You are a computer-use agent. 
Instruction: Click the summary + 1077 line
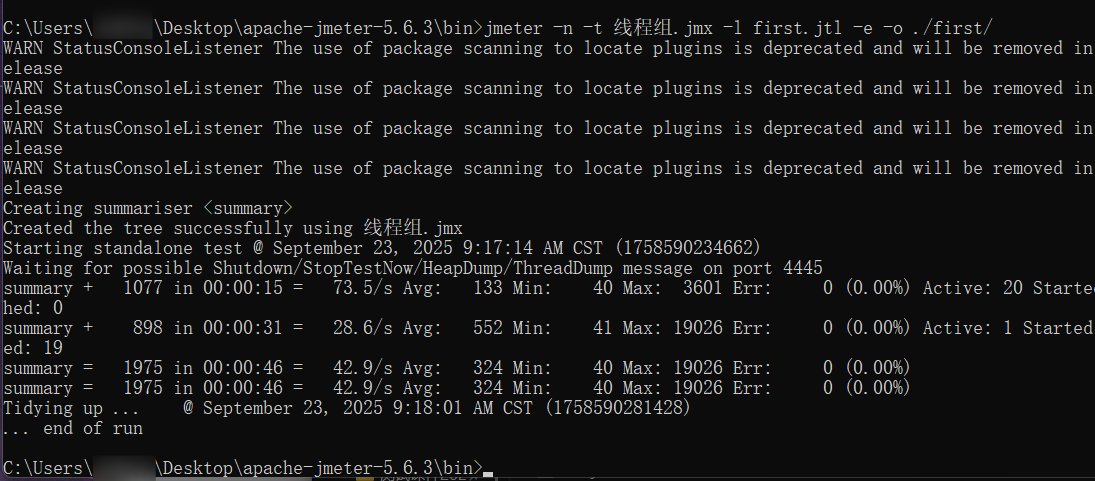click(x=548, y=288)
